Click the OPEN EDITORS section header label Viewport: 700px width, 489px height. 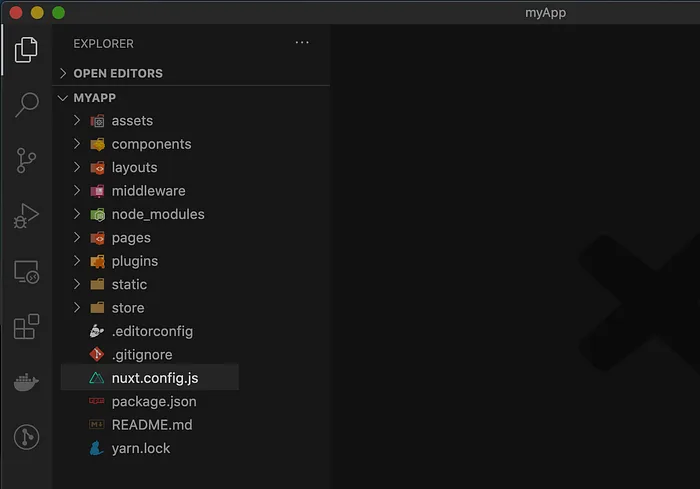pos(118,74)
